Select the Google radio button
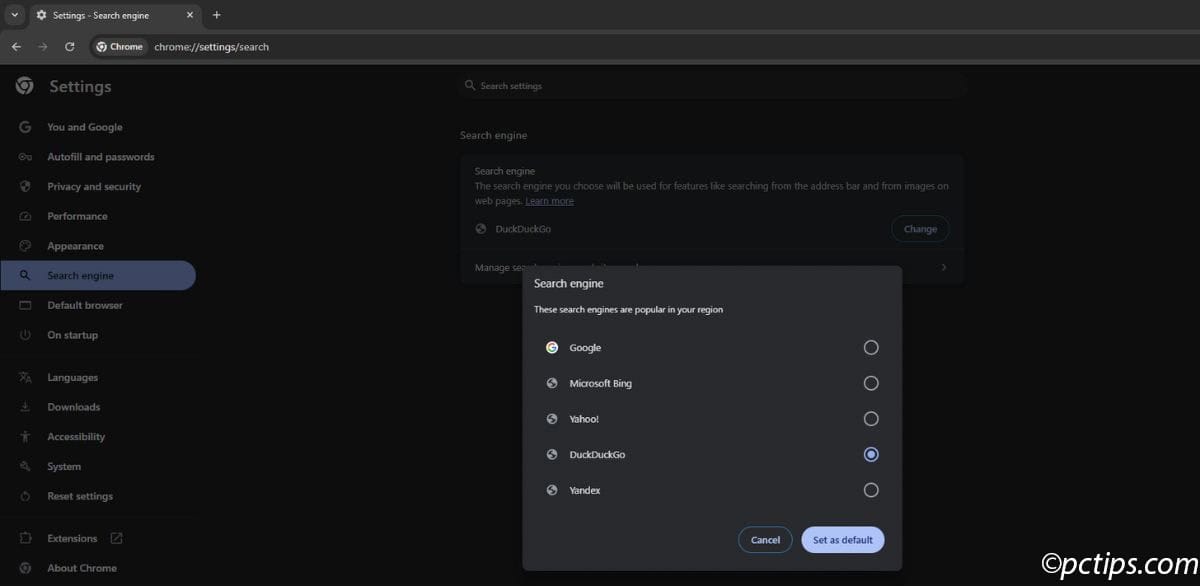The height and width of the screenshot is (586, 1200). click(871, 347)
